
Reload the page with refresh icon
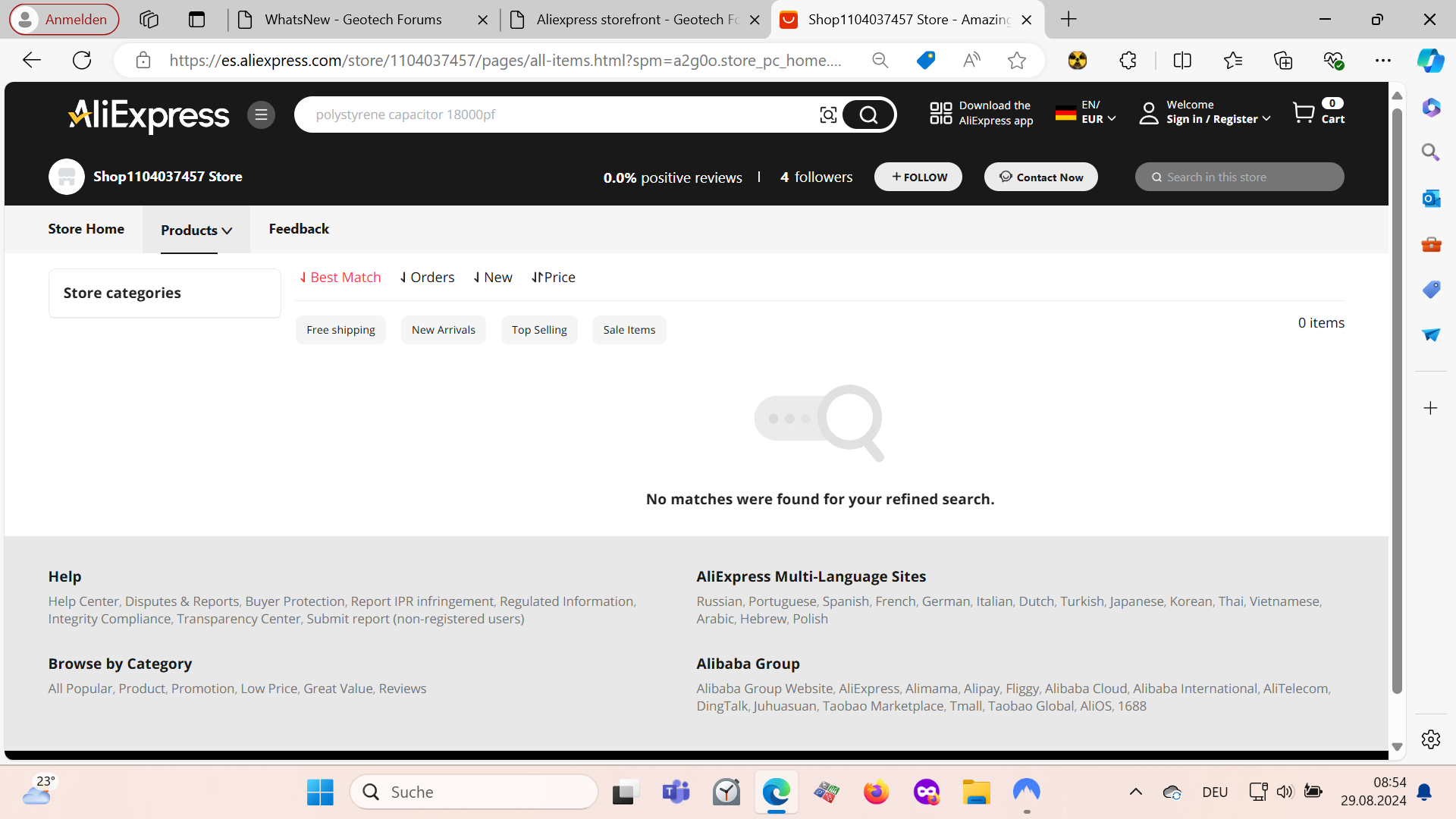82,60
